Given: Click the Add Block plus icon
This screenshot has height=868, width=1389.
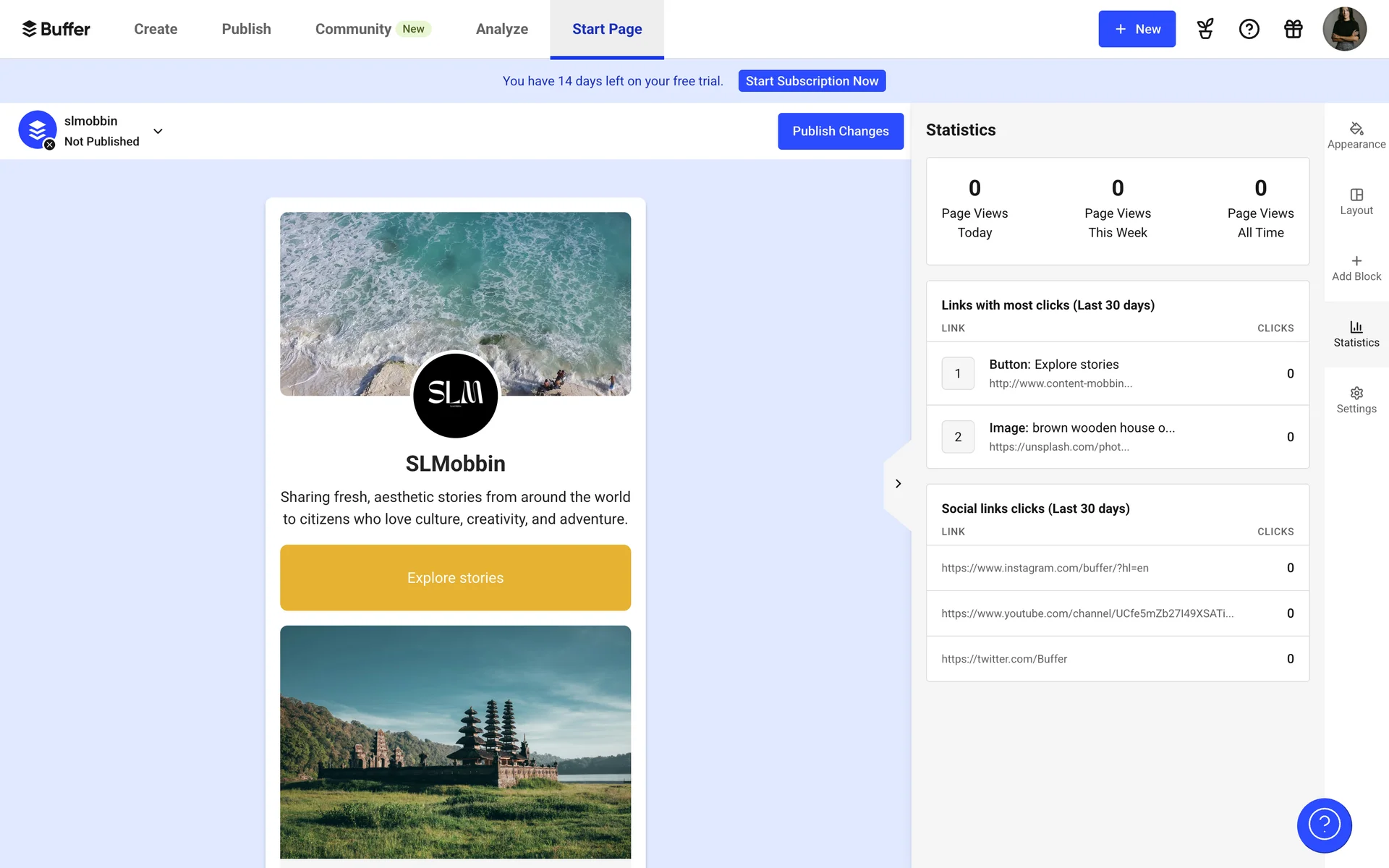Looking at the screenshot, I should [x=1356, y=268].
